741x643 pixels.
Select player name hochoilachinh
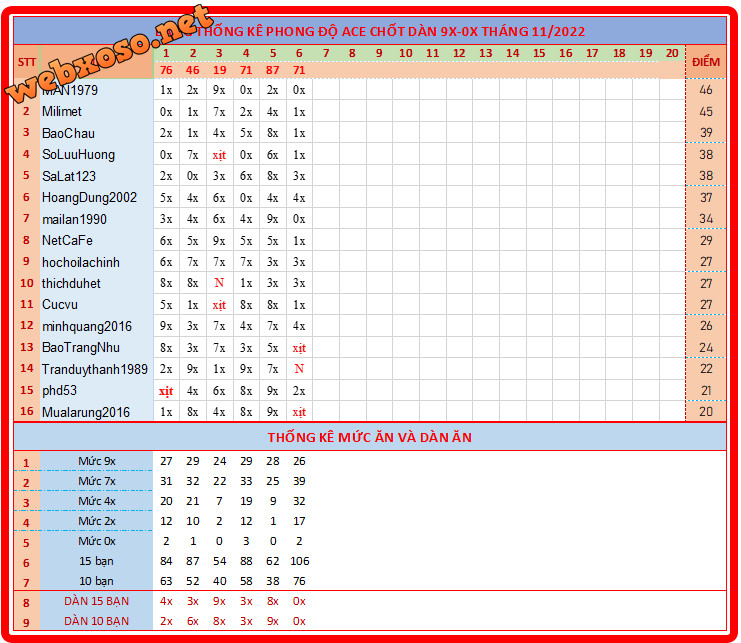coord(81,262)
